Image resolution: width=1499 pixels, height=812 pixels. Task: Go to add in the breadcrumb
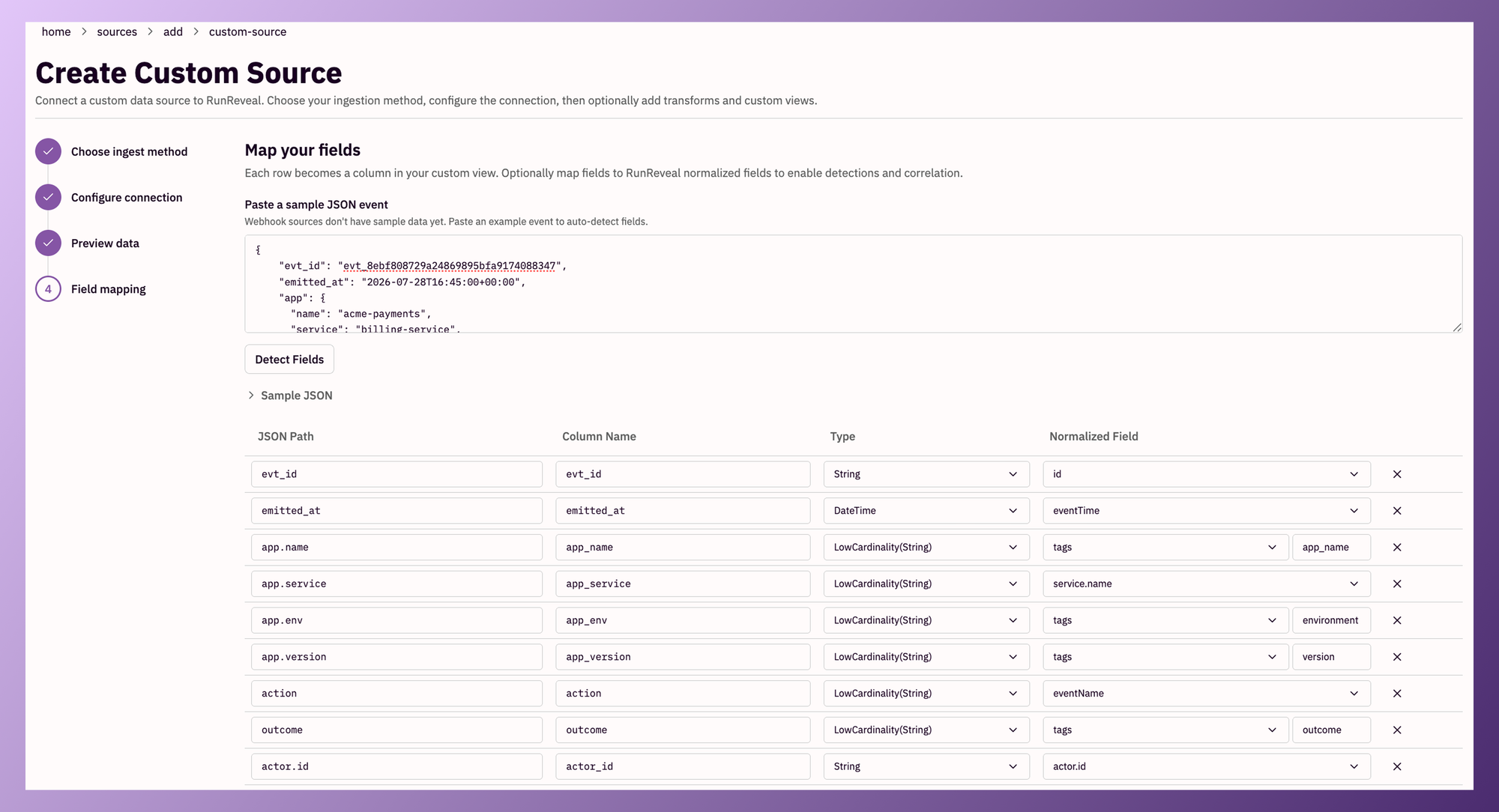click(x=173, y=31)
